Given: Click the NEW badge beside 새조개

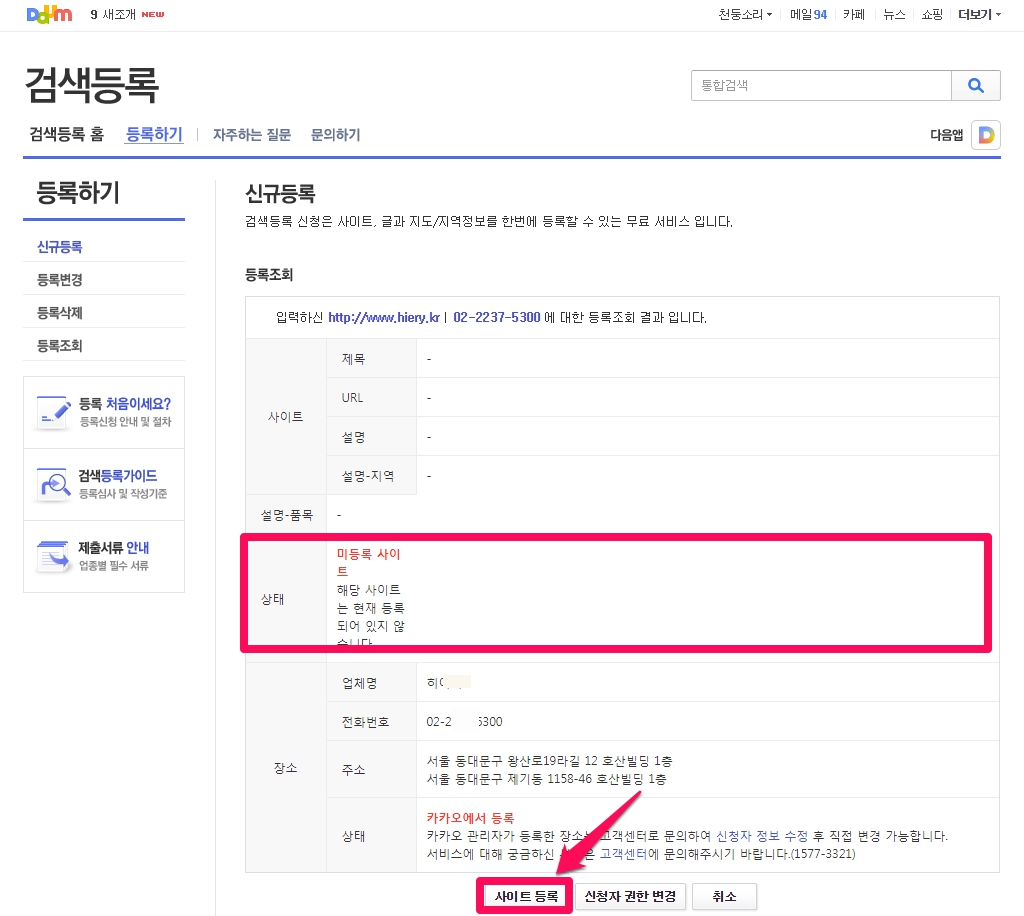Looking at the screenshot, I should click(x=152, y=14).
